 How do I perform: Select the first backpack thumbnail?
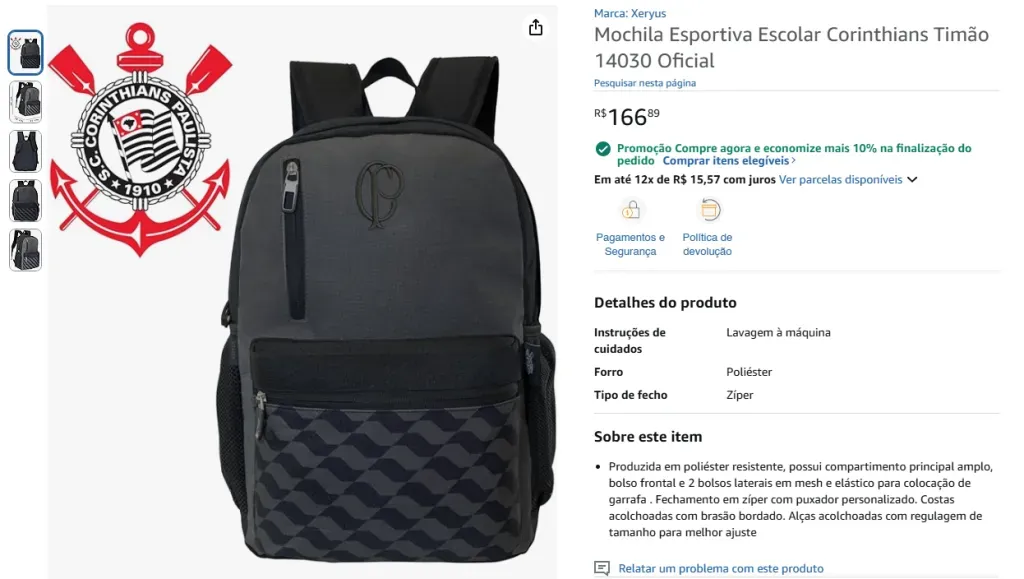[25, 52]
